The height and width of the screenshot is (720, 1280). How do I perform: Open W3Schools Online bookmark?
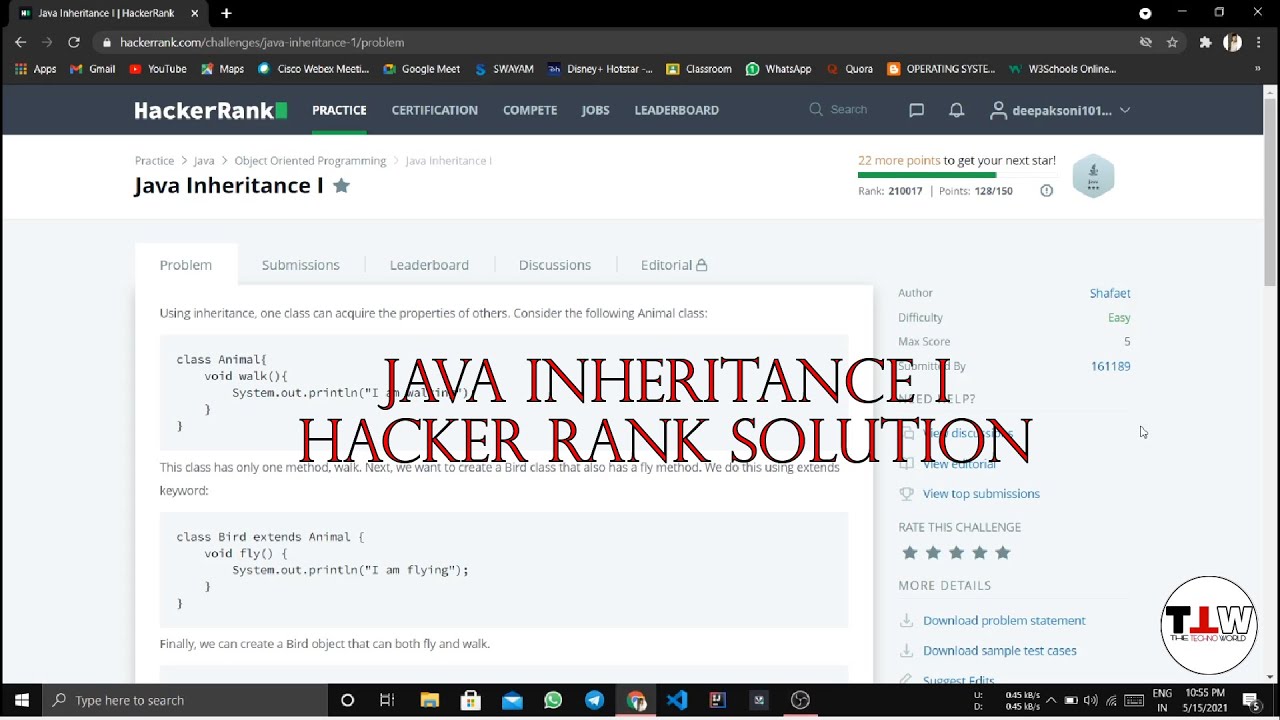tap(1061, 69)
